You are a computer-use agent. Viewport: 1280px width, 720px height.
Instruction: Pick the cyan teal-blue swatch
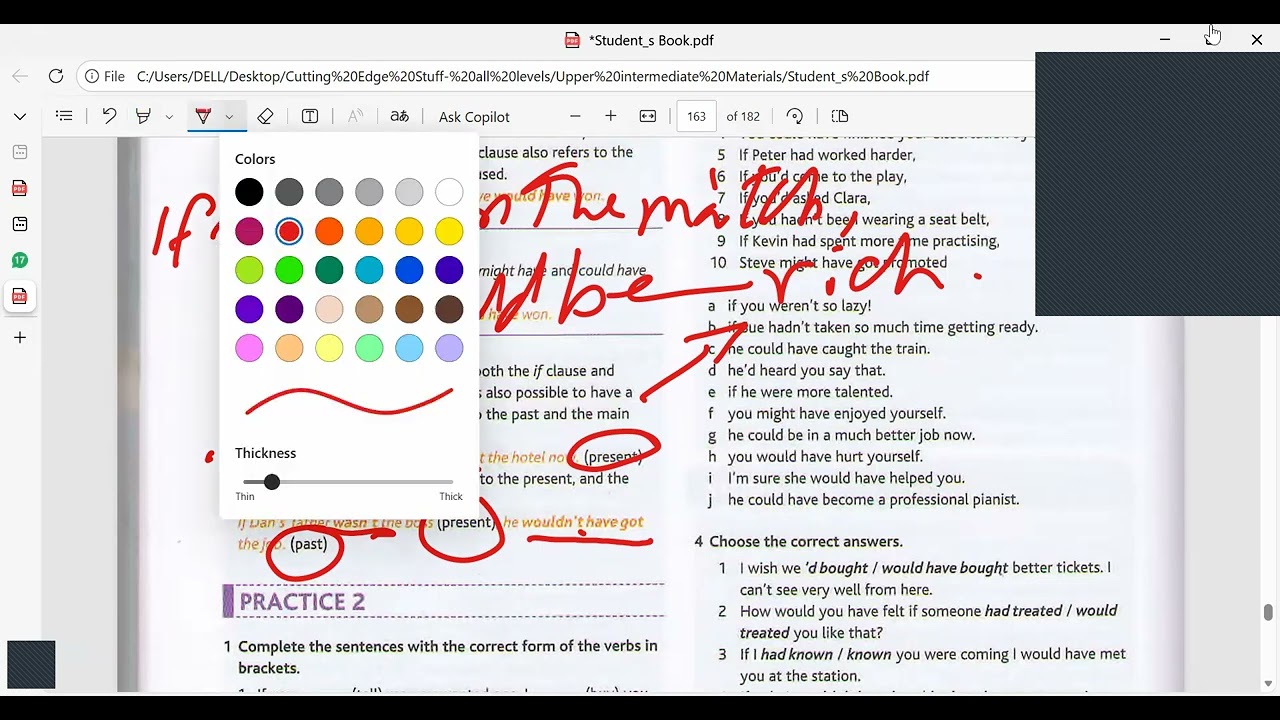369,270
